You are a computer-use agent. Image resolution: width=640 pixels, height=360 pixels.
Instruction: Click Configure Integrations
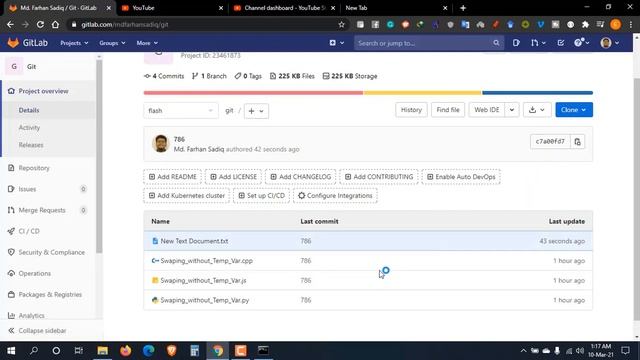[x=335, y=196]
